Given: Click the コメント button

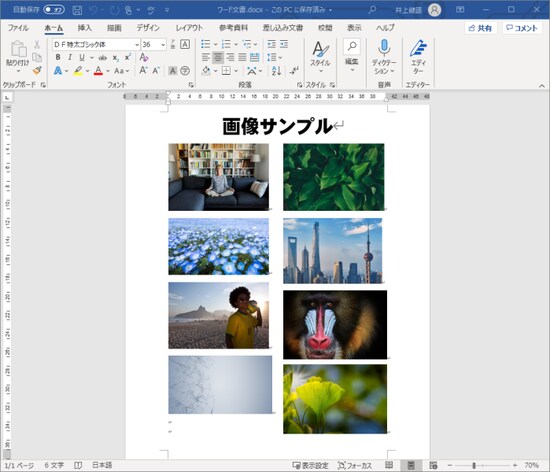Looking at the screenshot, I should (522, 28).
